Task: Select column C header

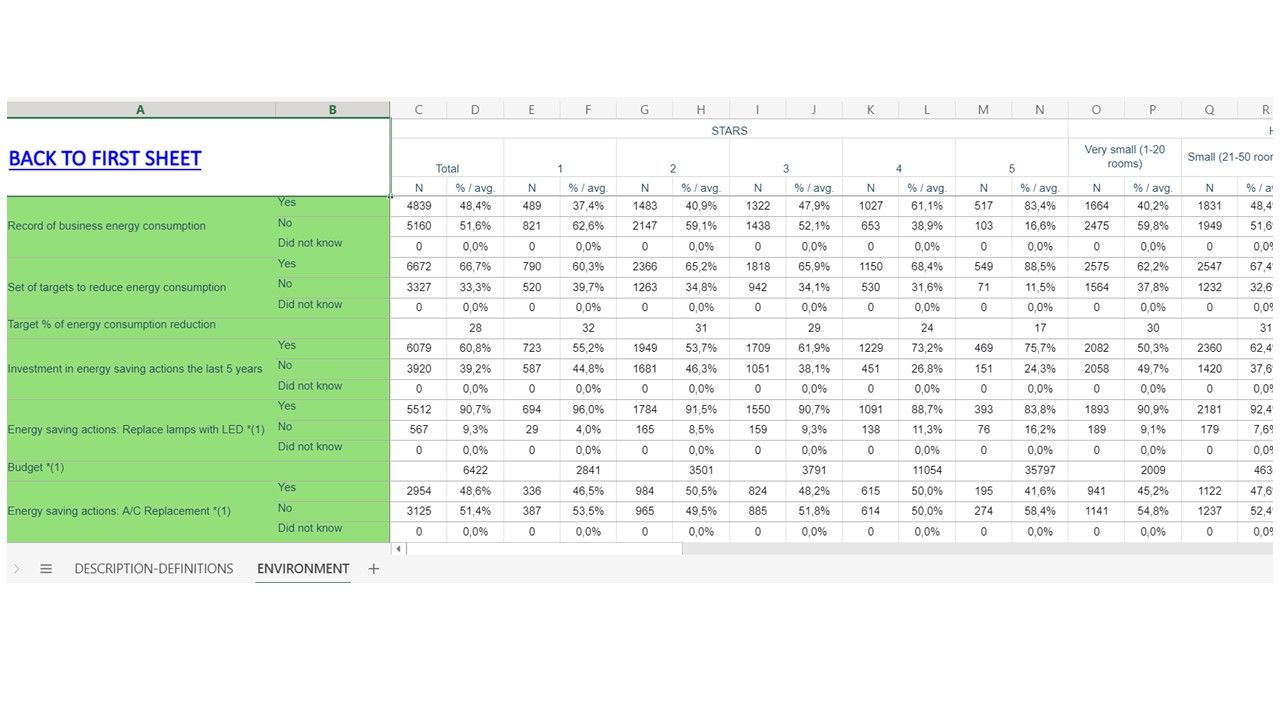Action: click(x=419, y=110)
